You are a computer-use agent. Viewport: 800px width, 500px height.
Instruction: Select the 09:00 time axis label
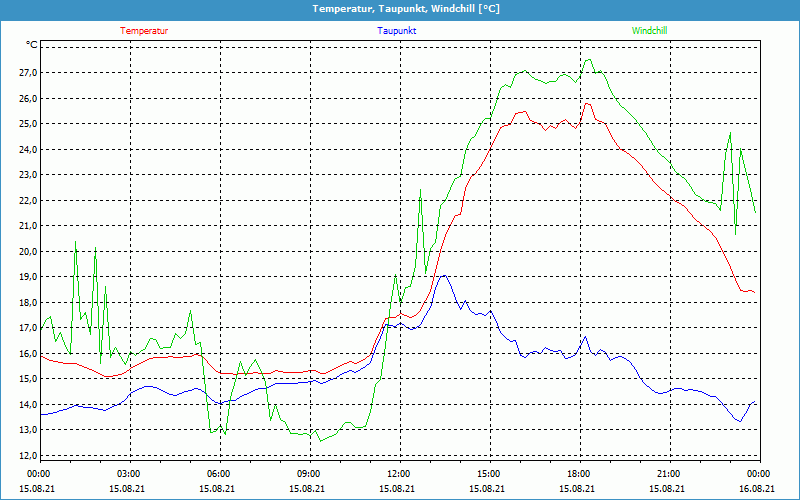[309, 474]
